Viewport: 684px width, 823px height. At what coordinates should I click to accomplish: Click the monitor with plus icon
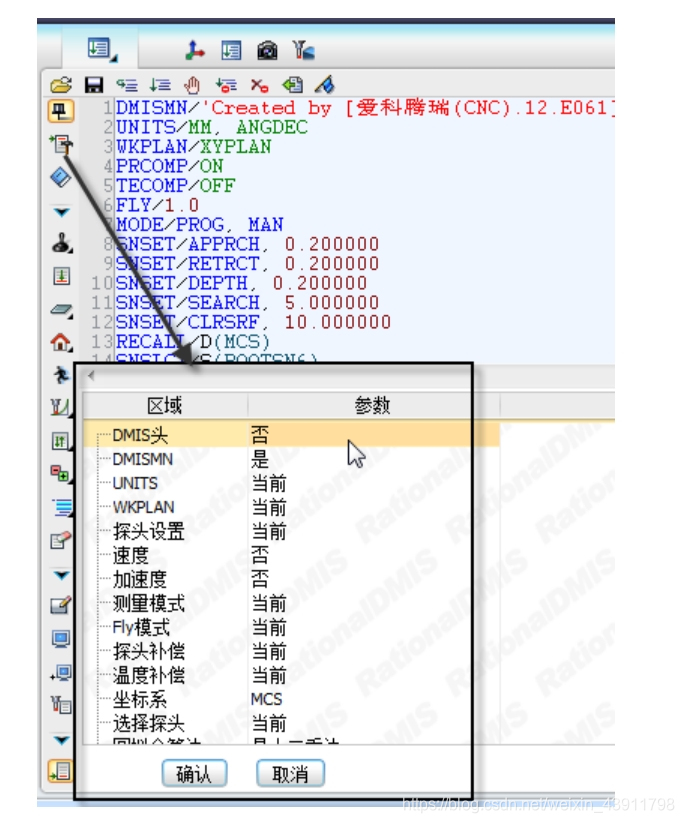pyautogui.click(x=61, y=672)
